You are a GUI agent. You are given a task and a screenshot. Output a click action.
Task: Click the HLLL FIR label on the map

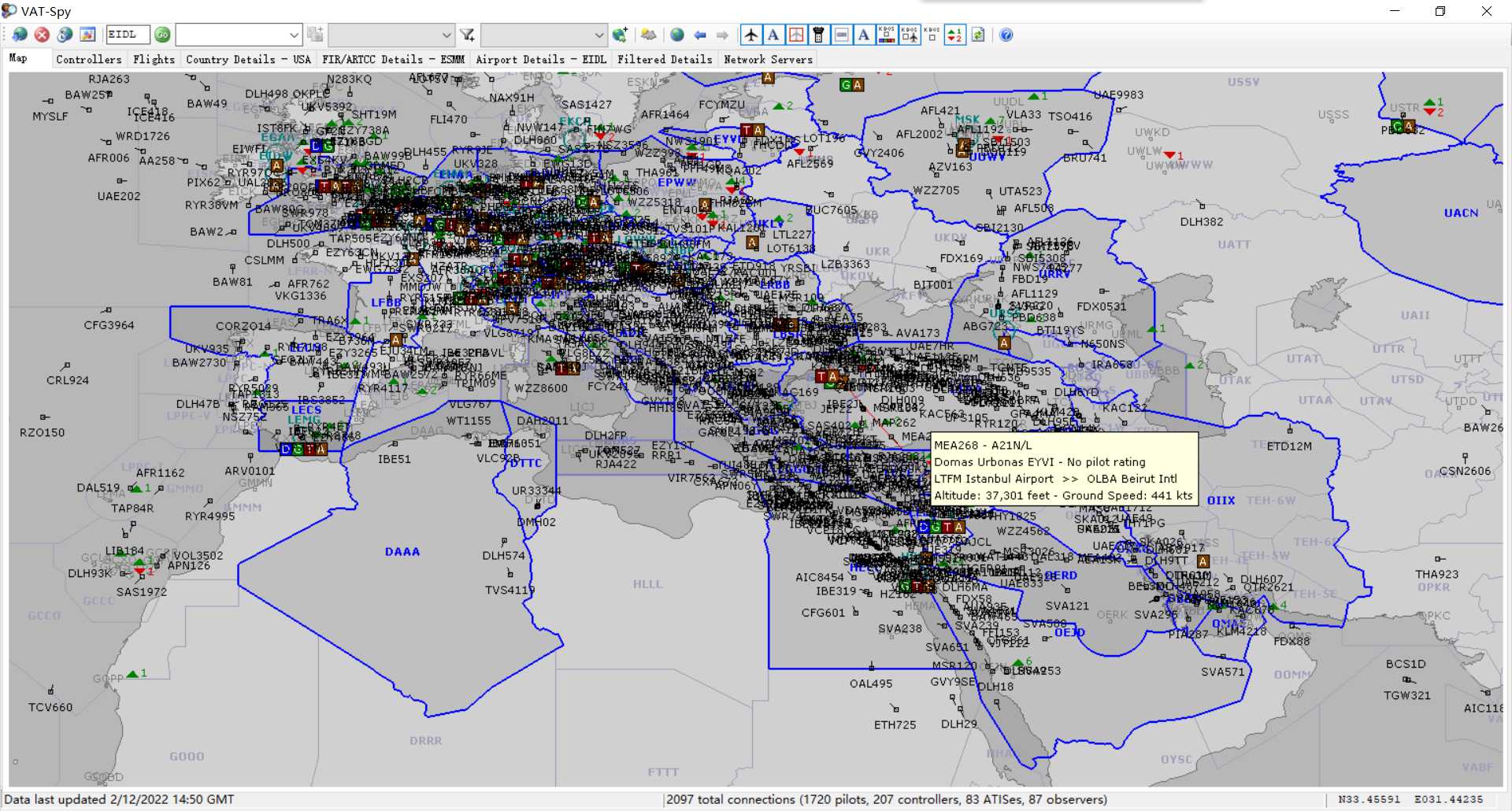coord(647,584)
